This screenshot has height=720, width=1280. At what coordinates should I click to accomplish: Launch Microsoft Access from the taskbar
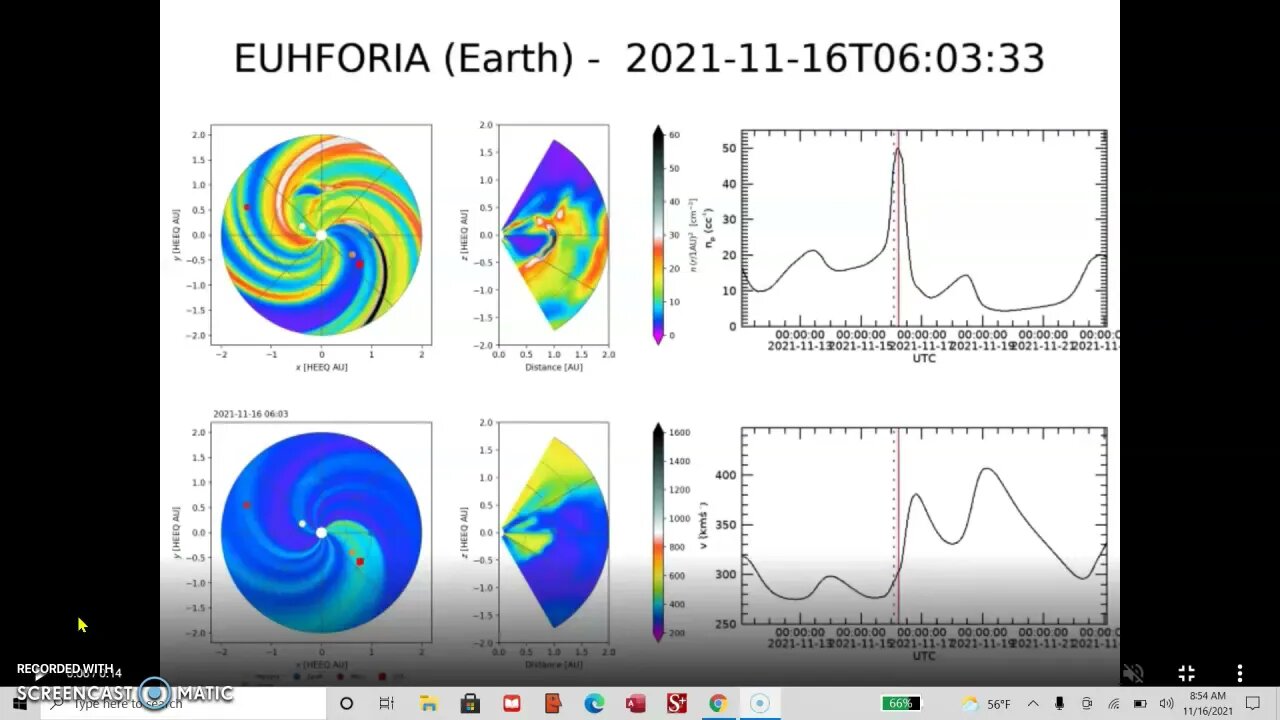(x=635, y=704)
